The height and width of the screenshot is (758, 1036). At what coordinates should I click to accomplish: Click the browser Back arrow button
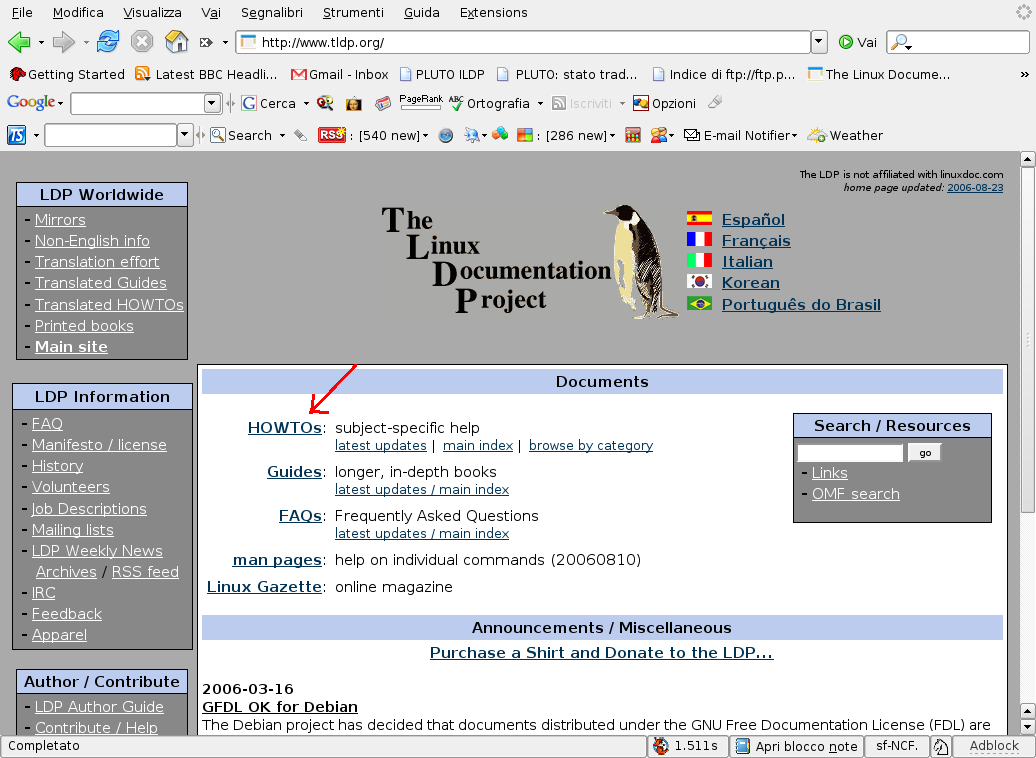point(19,42)
